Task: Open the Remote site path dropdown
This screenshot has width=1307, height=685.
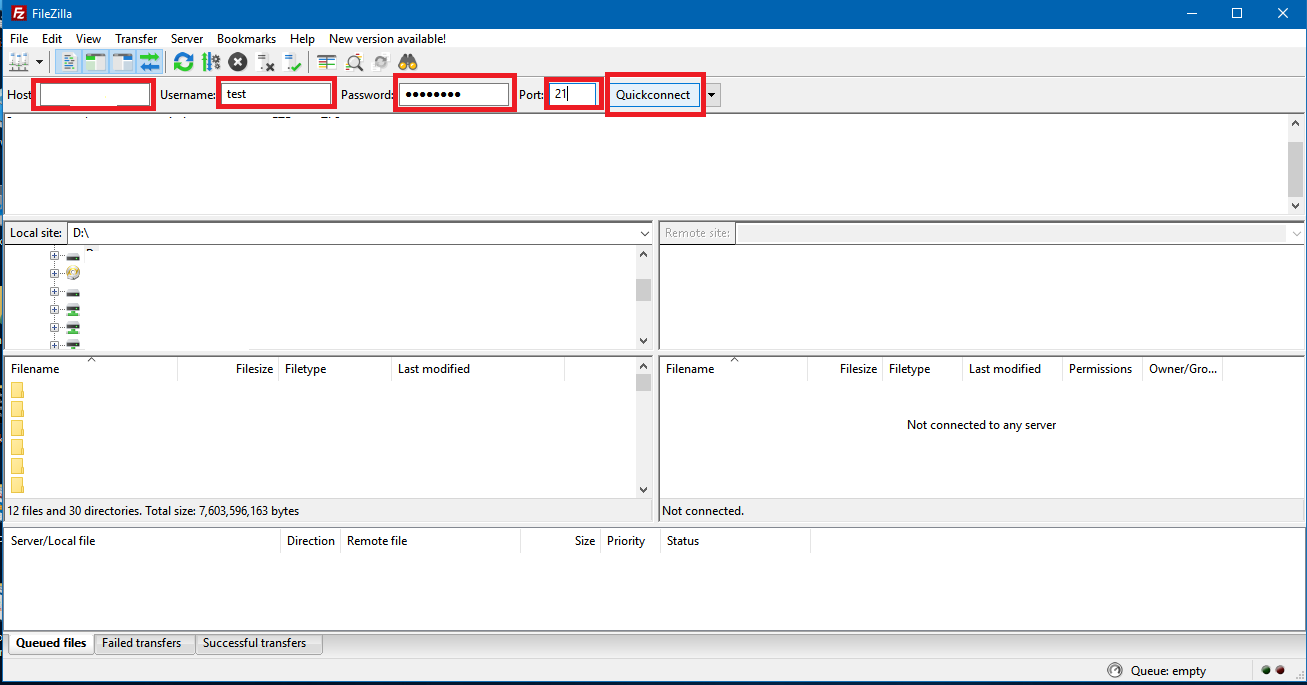Action: pyautogui.click(x=1296, y=233)
